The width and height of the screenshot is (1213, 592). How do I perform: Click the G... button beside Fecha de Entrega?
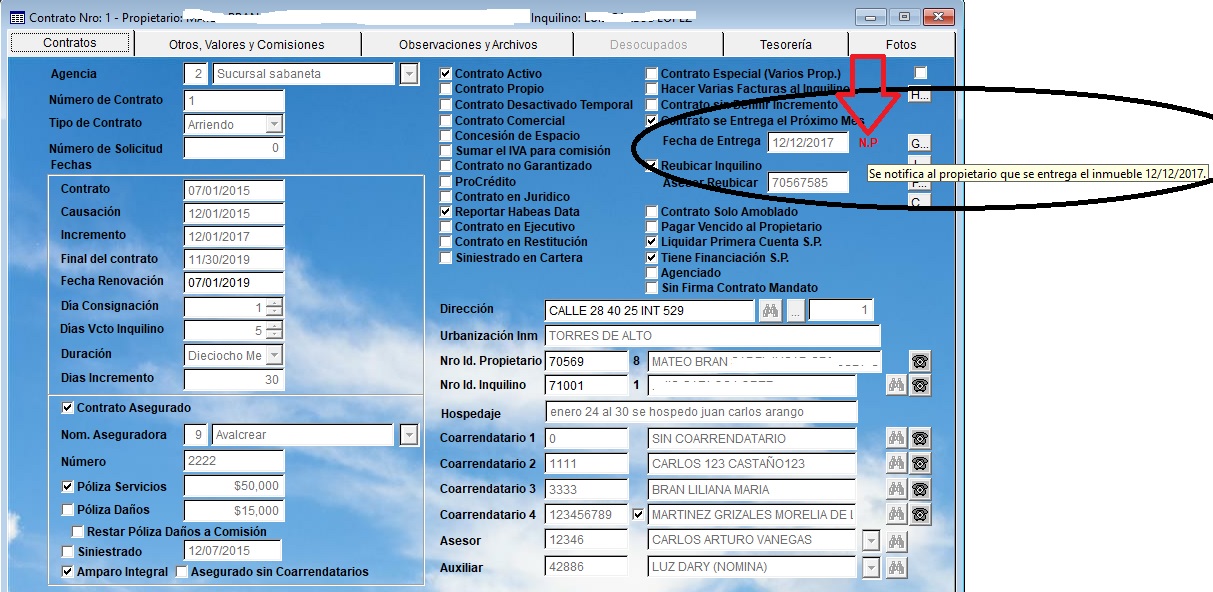point(919,143)
